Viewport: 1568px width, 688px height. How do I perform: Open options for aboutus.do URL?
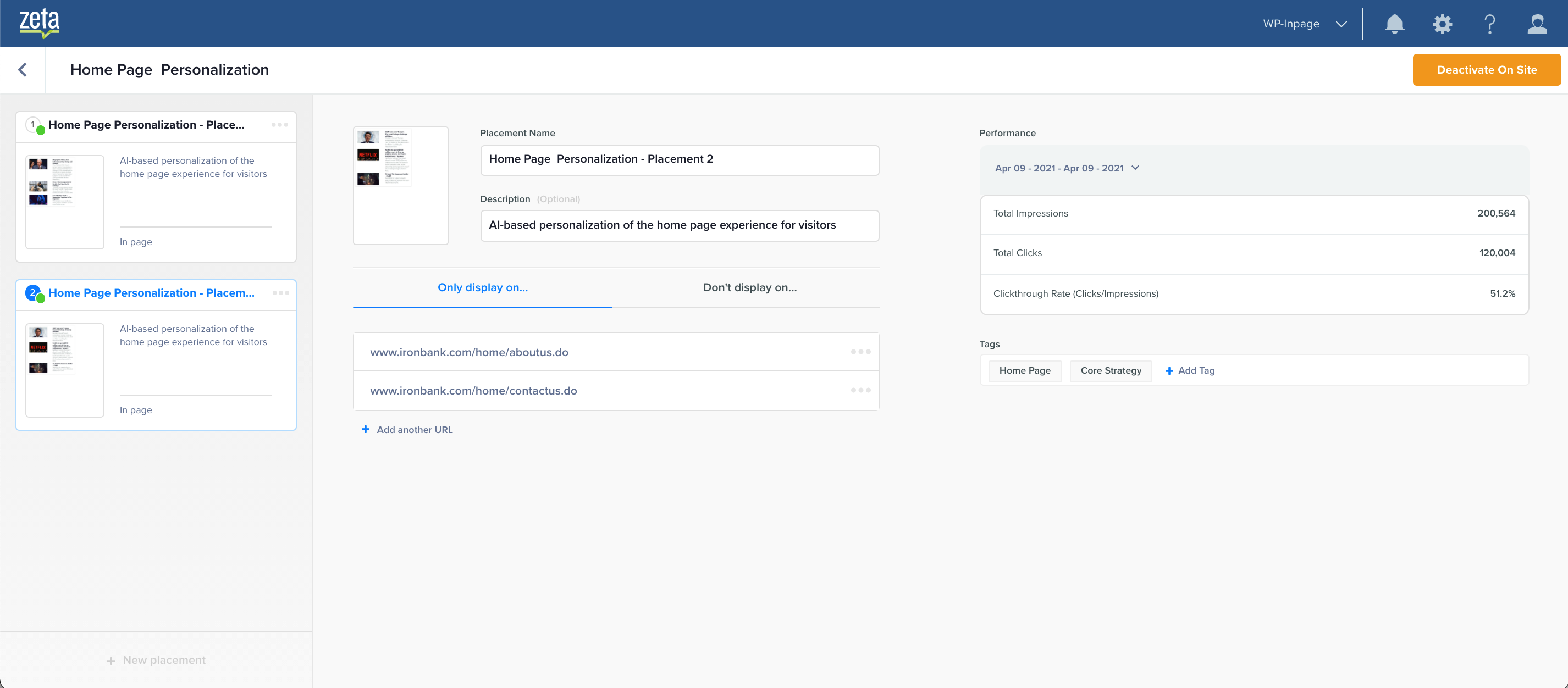860,352
